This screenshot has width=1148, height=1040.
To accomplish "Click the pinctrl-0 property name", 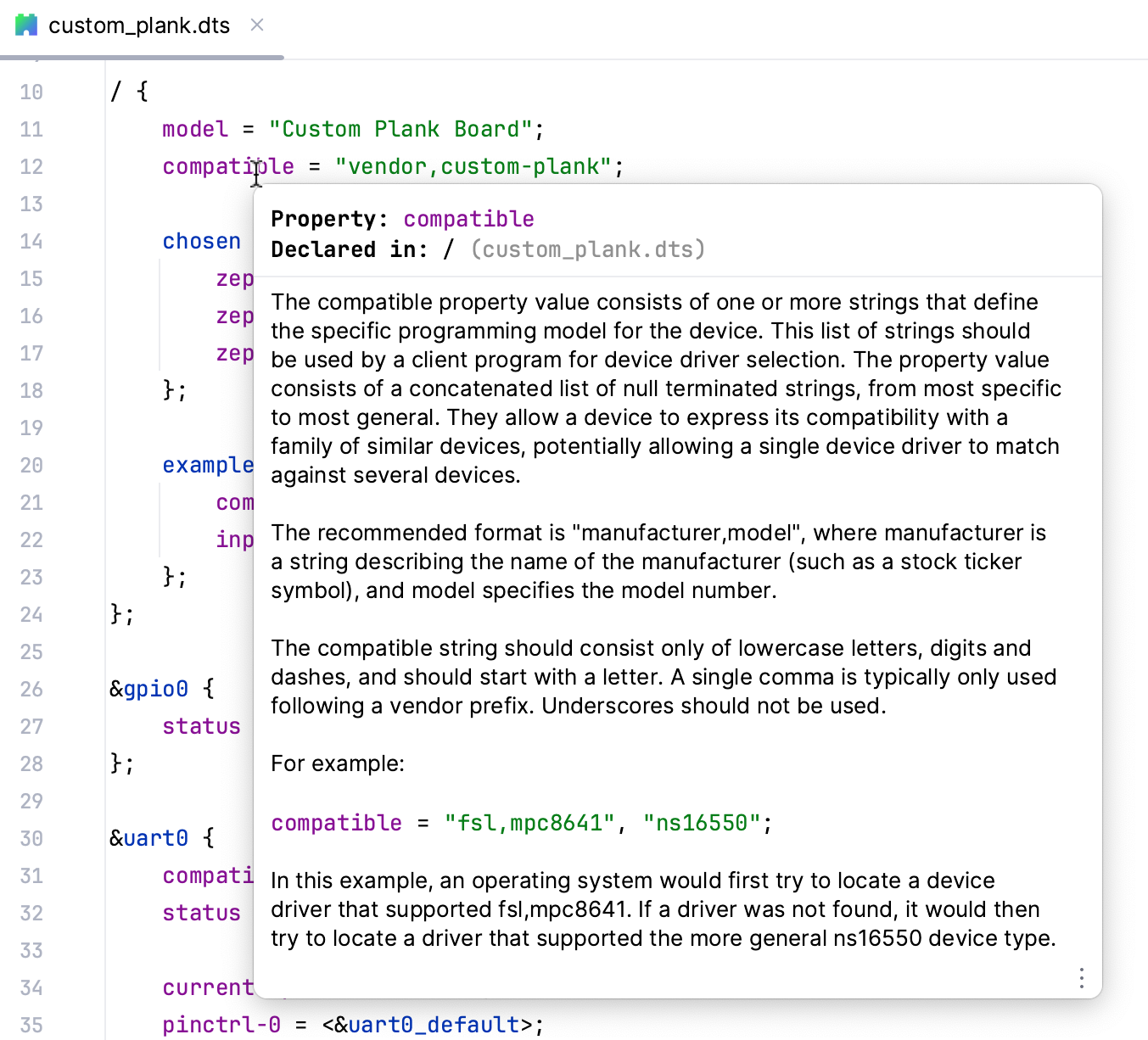I will (x=220, y=1025).
